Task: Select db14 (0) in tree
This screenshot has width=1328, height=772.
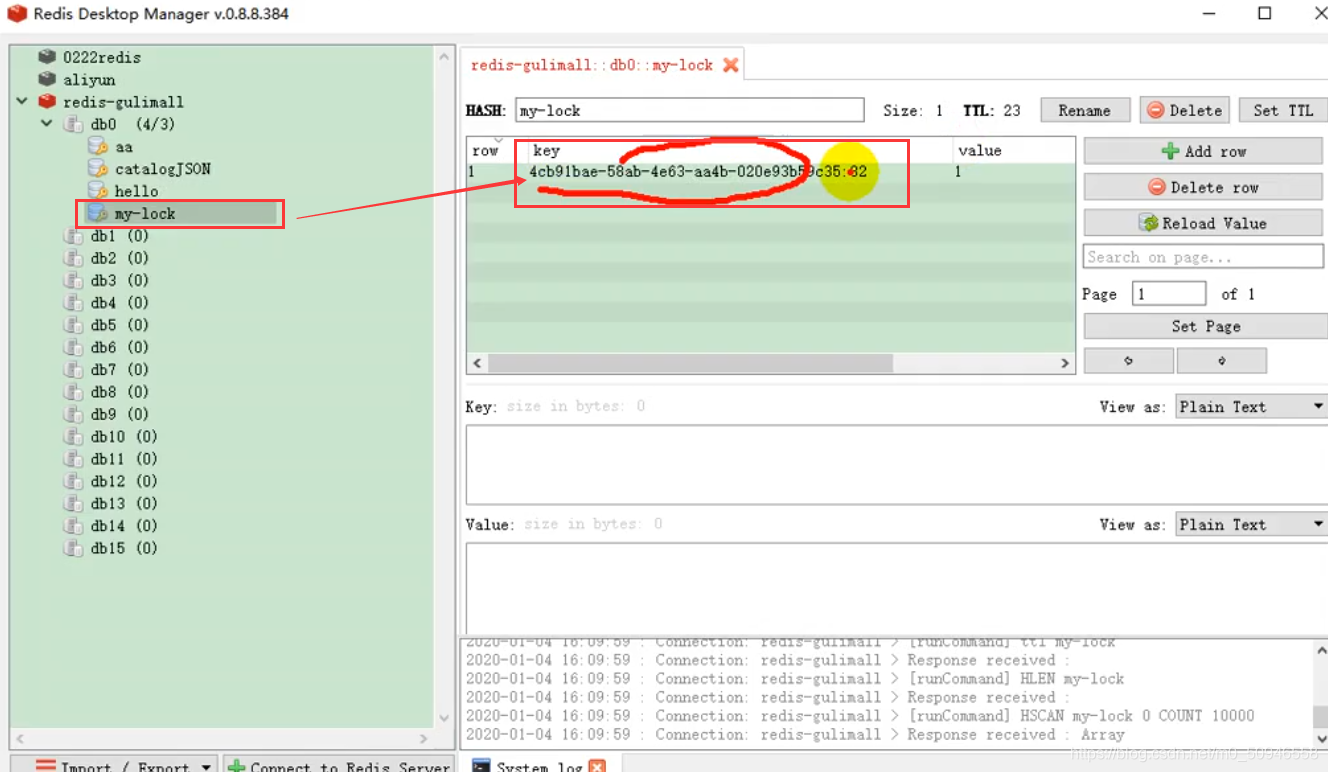Action: (x=124, y=525)
